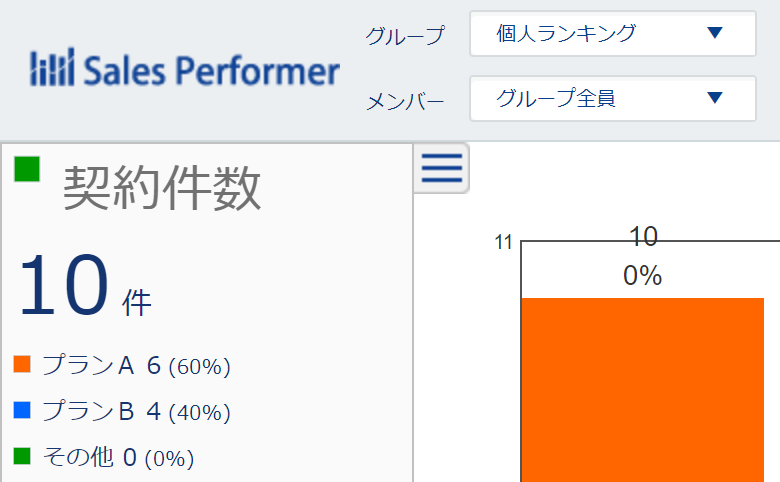780x482 pixels.
Task: Click the blue プランB legend square
Action: pyautogui.click(x=23, y=410)
